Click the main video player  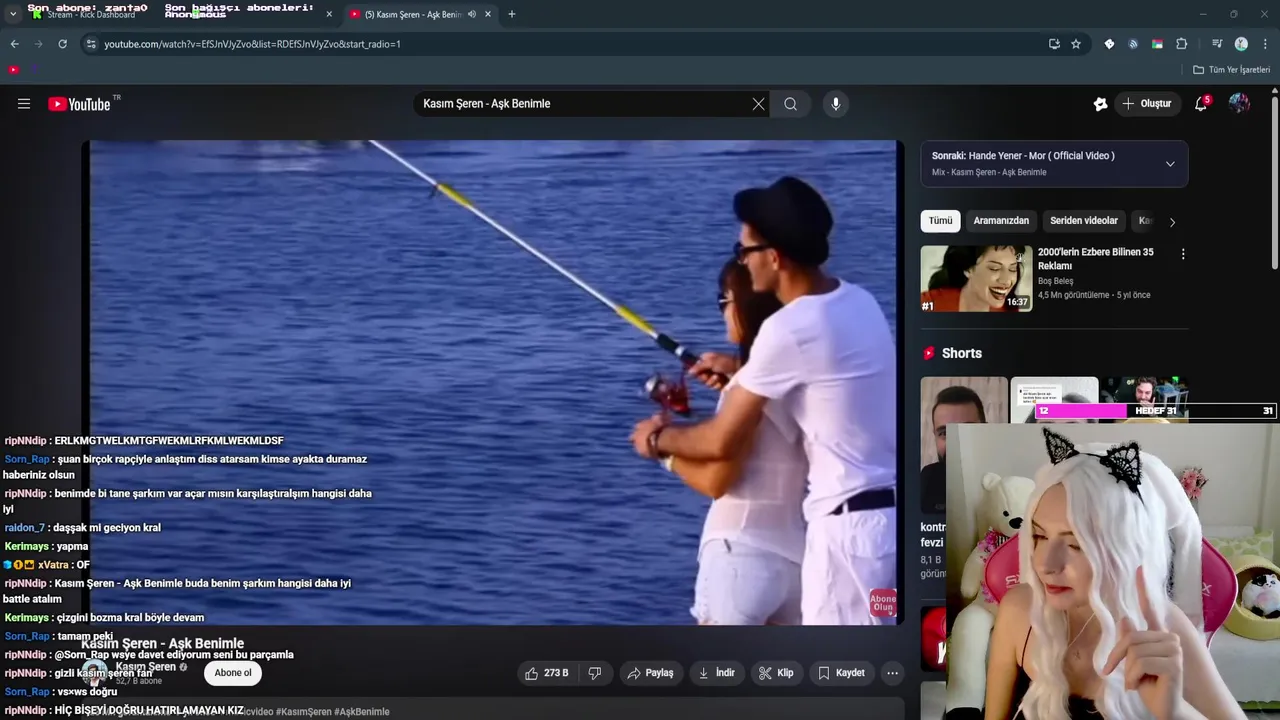493,382
